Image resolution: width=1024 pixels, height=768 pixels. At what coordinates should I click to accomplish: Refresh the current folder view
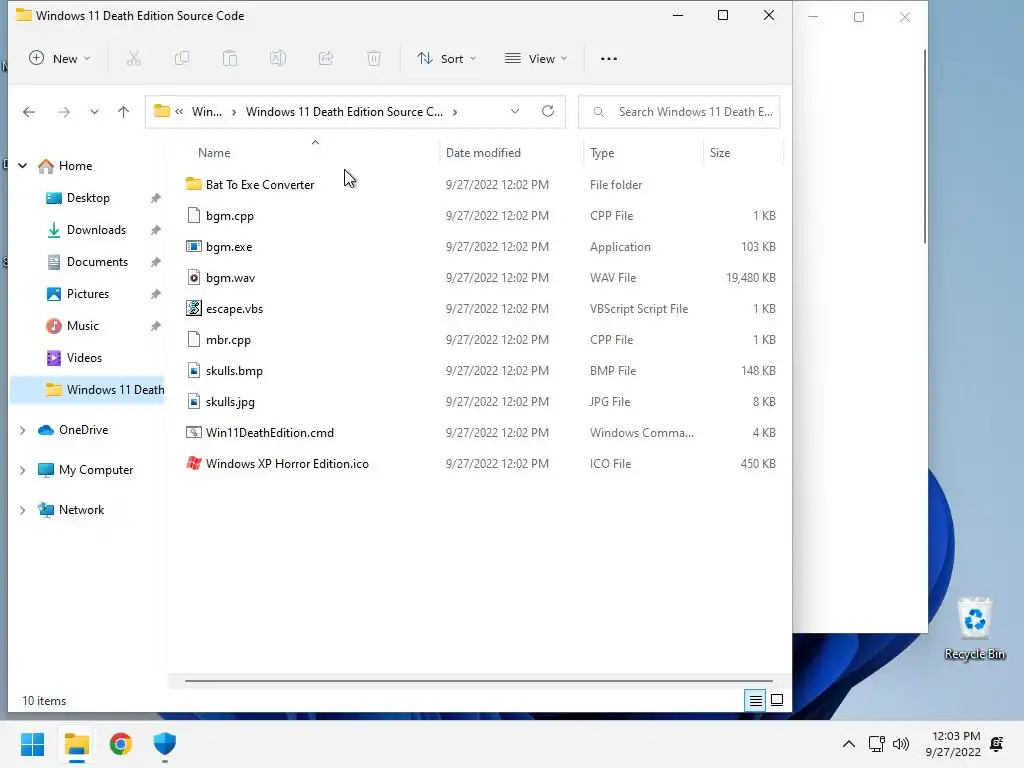click(548, 111)
